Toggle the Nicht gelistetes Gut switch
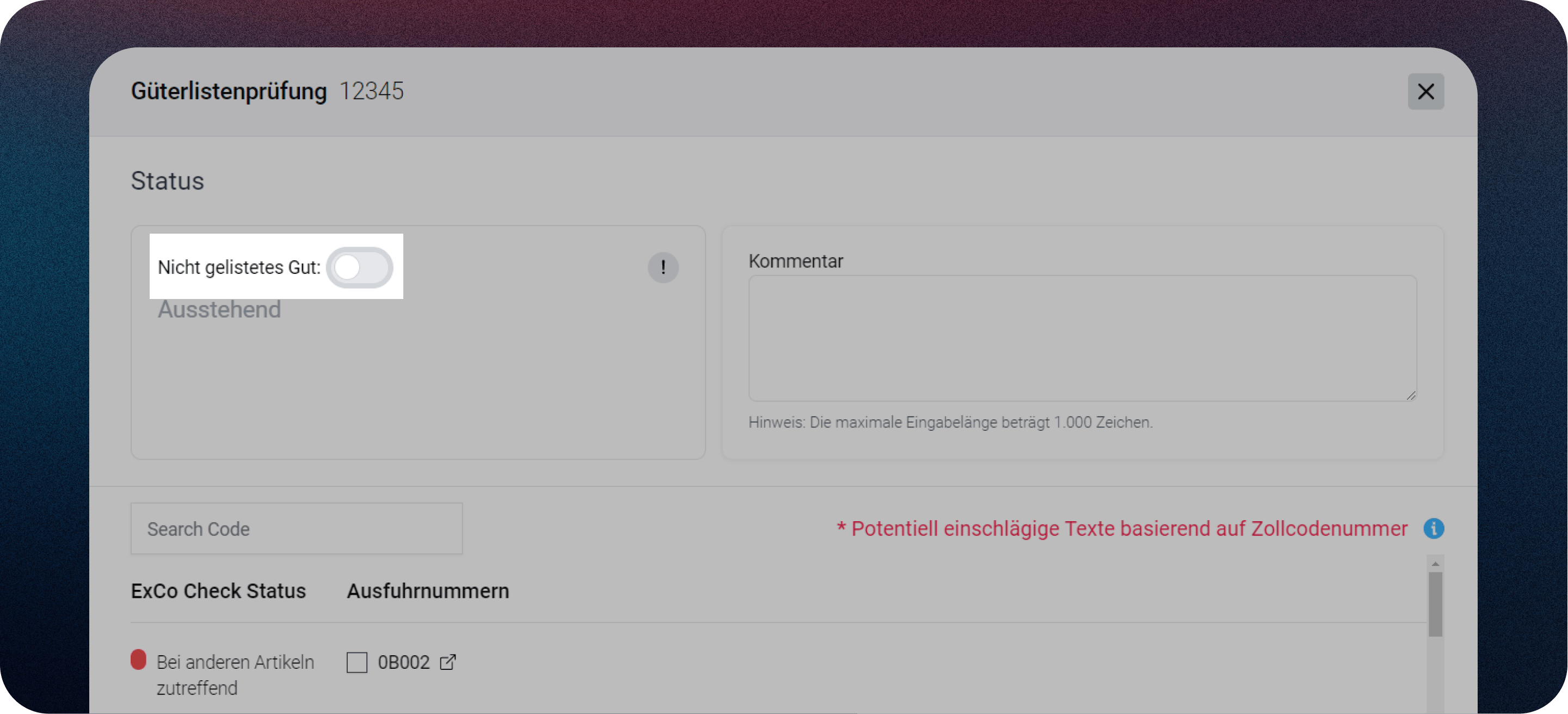1568x714 pixels. click(x=359, y=267)
